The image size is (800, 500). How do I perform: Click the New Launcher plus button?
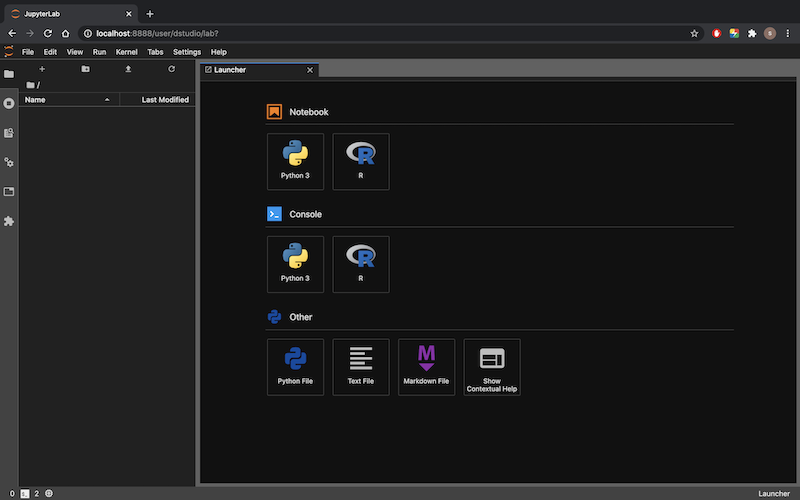42,69
